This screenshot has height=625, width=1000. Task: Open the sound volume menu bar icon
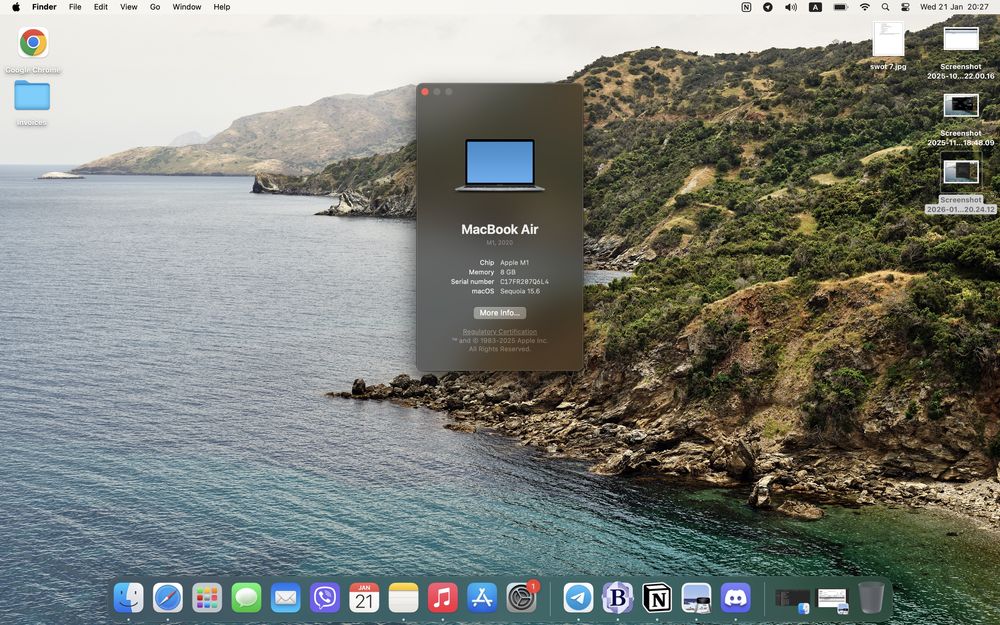click(x=791, y=7)
